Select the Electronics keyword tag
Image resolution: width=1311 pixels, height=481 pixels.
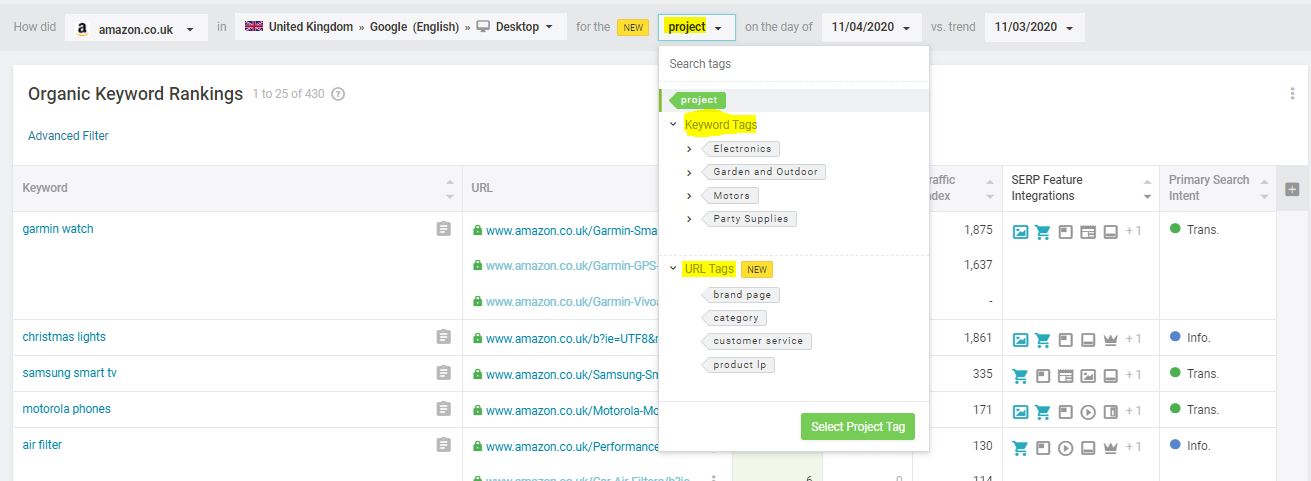coord(741,148)
